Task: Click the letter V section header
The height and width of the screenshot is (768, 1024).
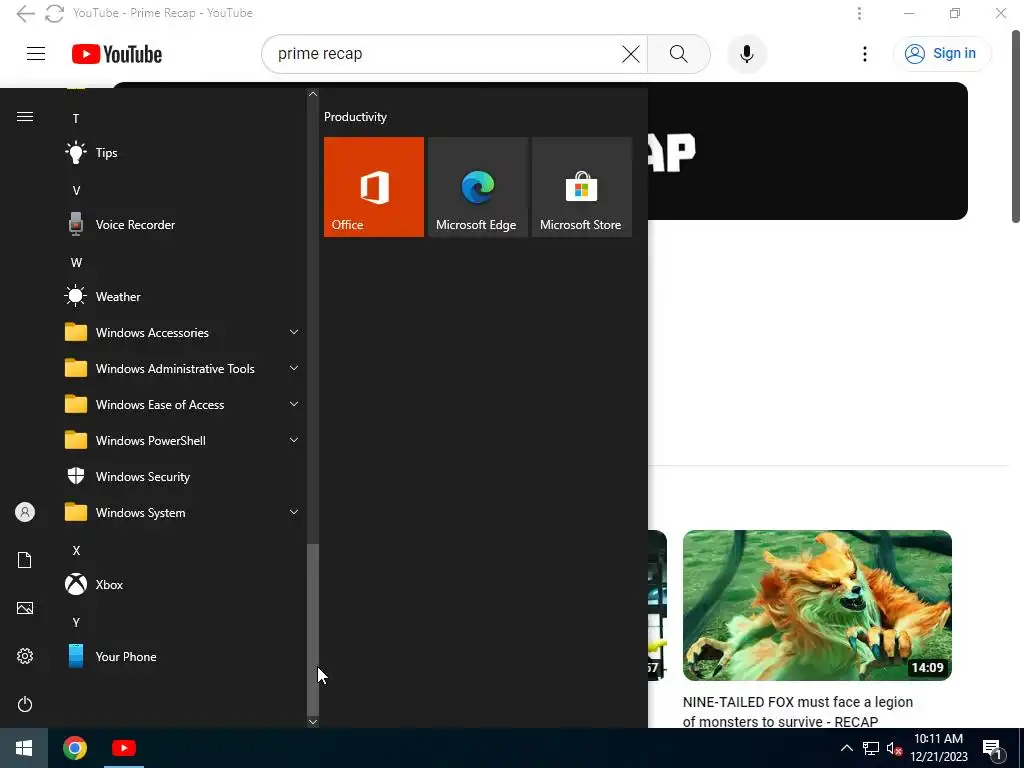Action: 76,191
